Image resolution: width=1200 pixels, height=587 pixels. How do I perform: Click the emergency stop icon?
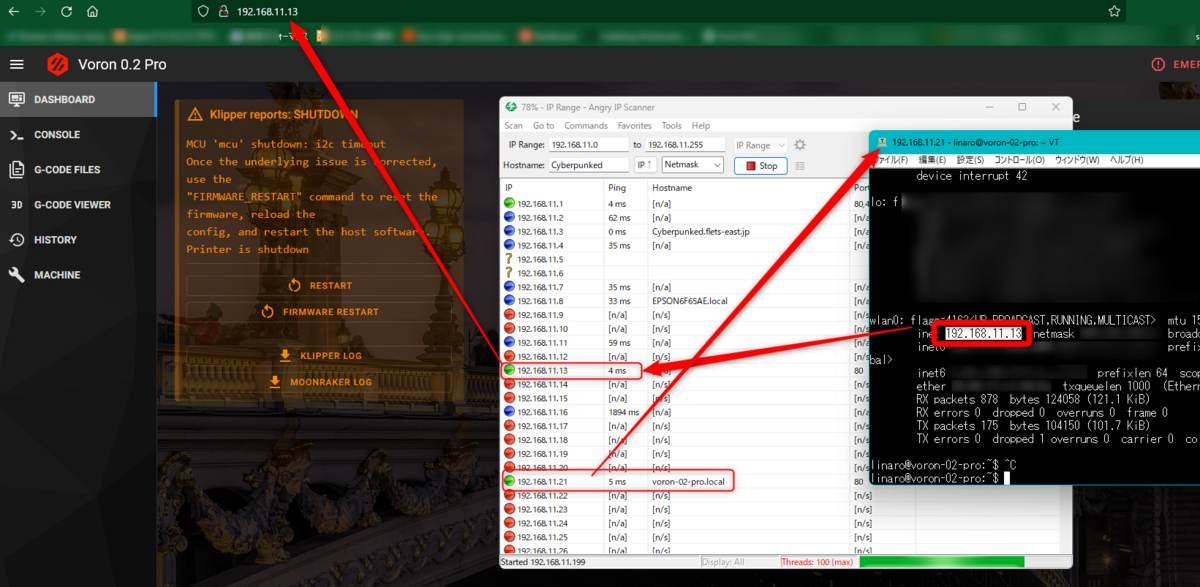pos(1158,64)
